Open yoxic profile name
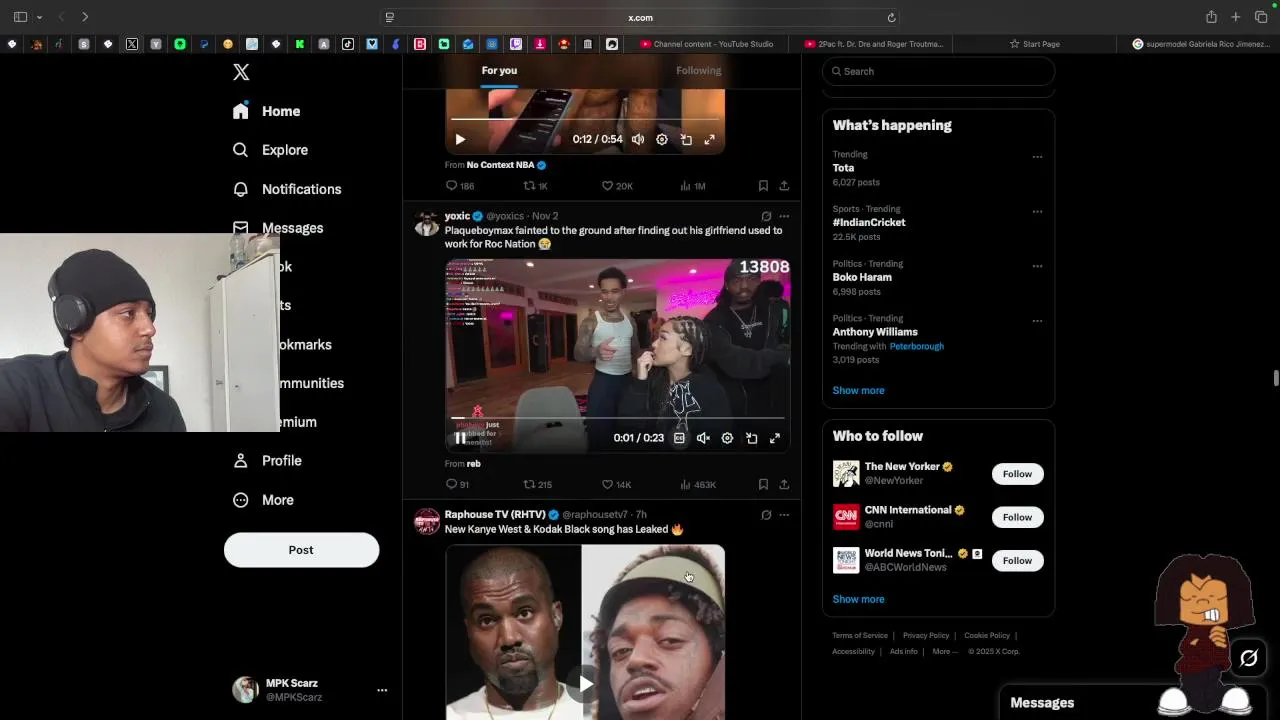Screen dimensions: 1280x720 (457, 216)
